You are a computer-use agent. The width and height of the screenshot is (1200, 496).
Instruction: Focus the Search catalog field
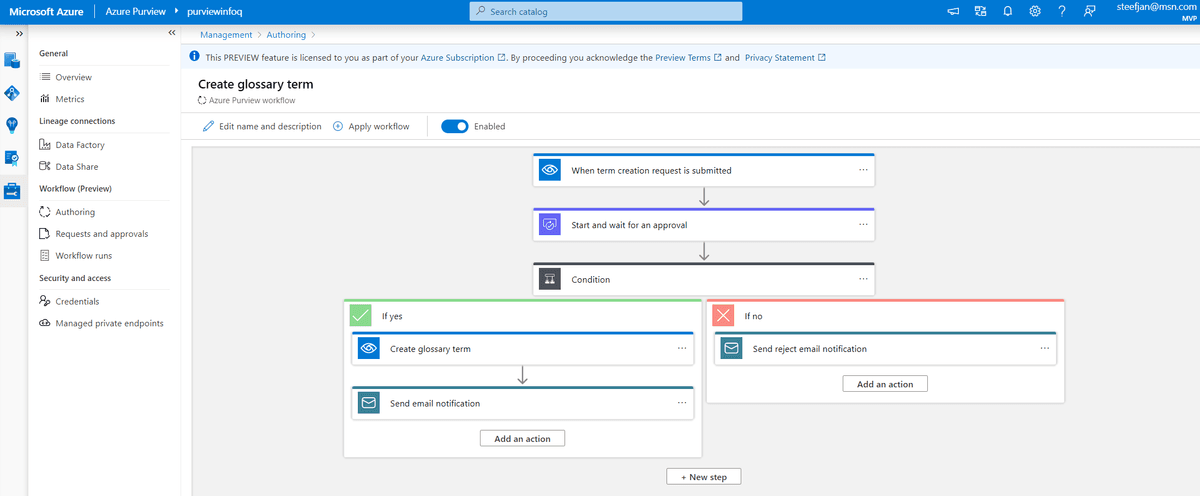[x=606, y=11]
